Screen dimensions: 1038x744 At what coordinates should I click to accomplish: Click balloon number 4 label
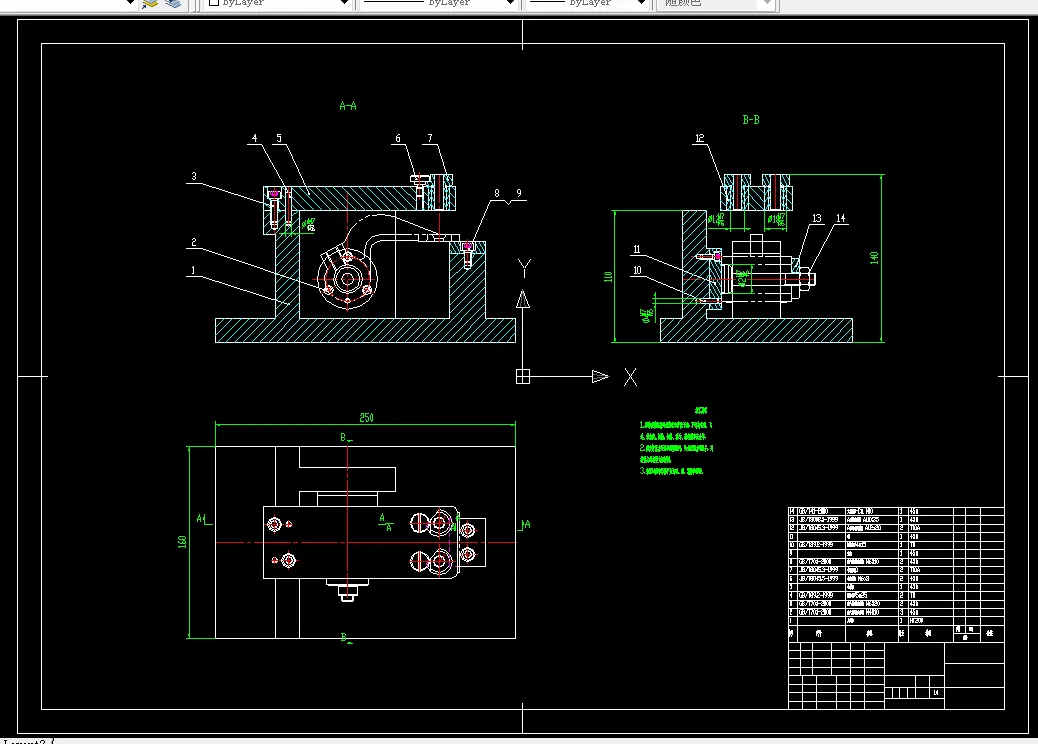254,138
